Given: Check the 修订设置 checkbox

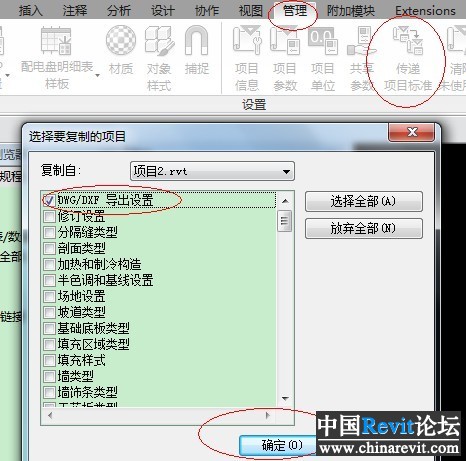Looking at the screenshot, I should tap(49, 217).
